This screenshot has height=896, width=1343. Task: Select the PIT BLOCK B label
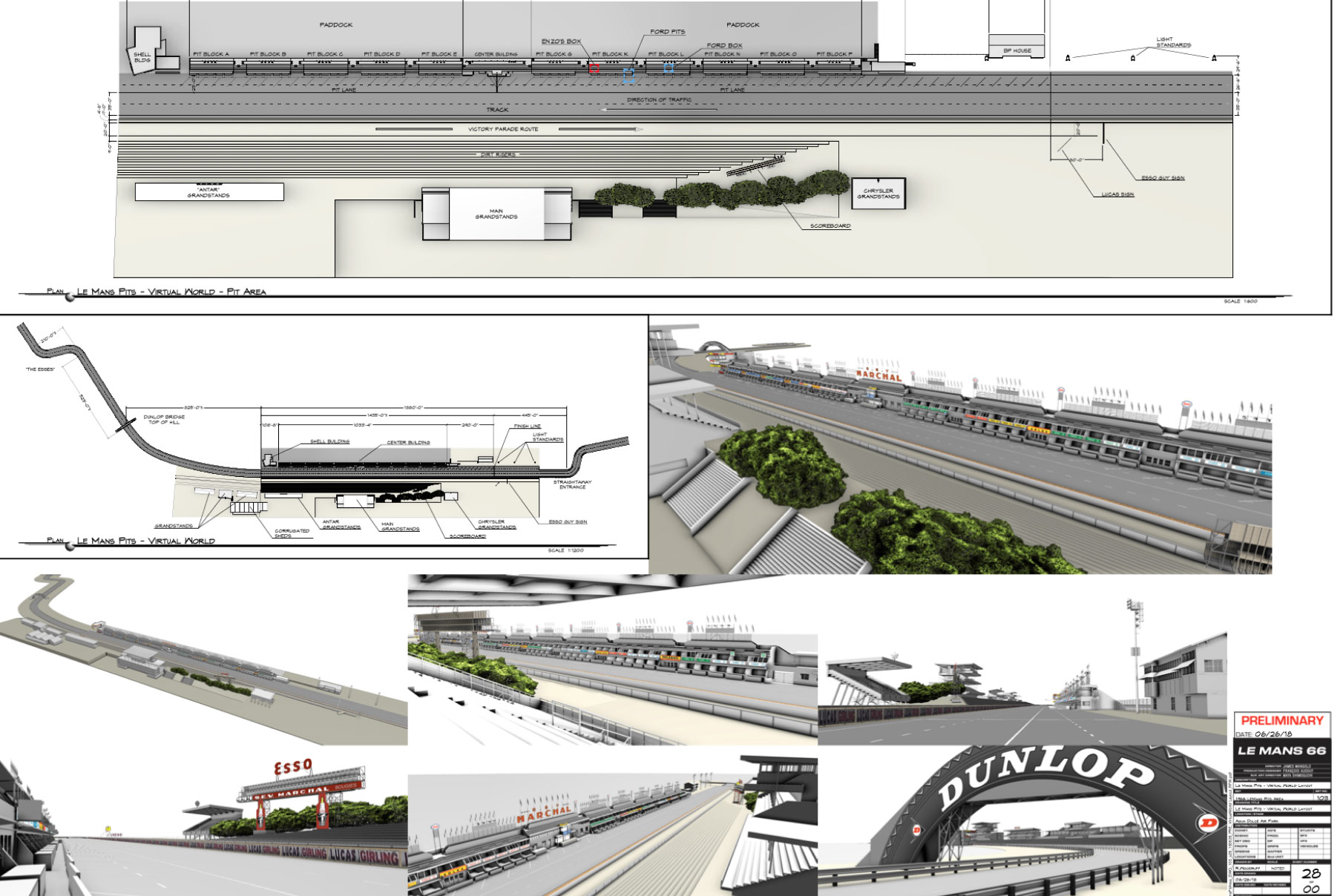[268, 54]
